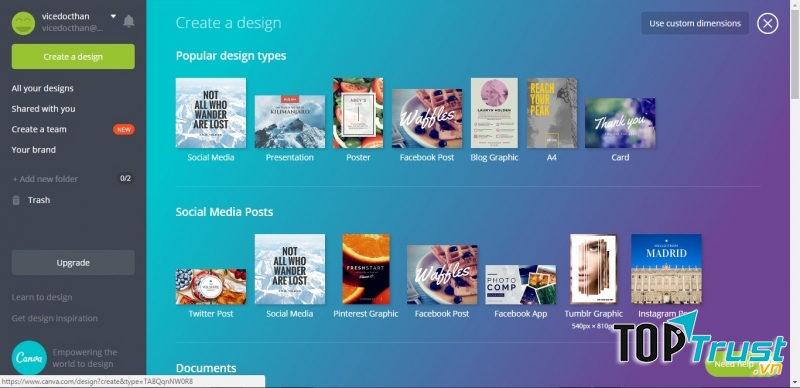The width and height of the screenshot is (800, 388).
Task: Expand the vicedocthan account dropdown arrow
Action: pos(113,16)
